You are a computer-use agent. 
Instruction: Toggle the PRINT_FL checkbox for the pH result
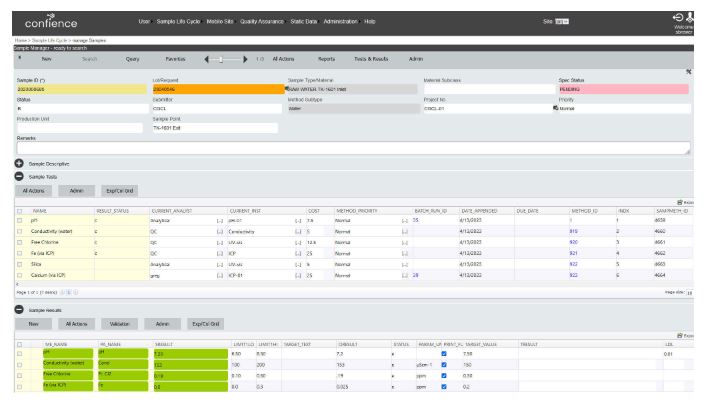point(443,354)
